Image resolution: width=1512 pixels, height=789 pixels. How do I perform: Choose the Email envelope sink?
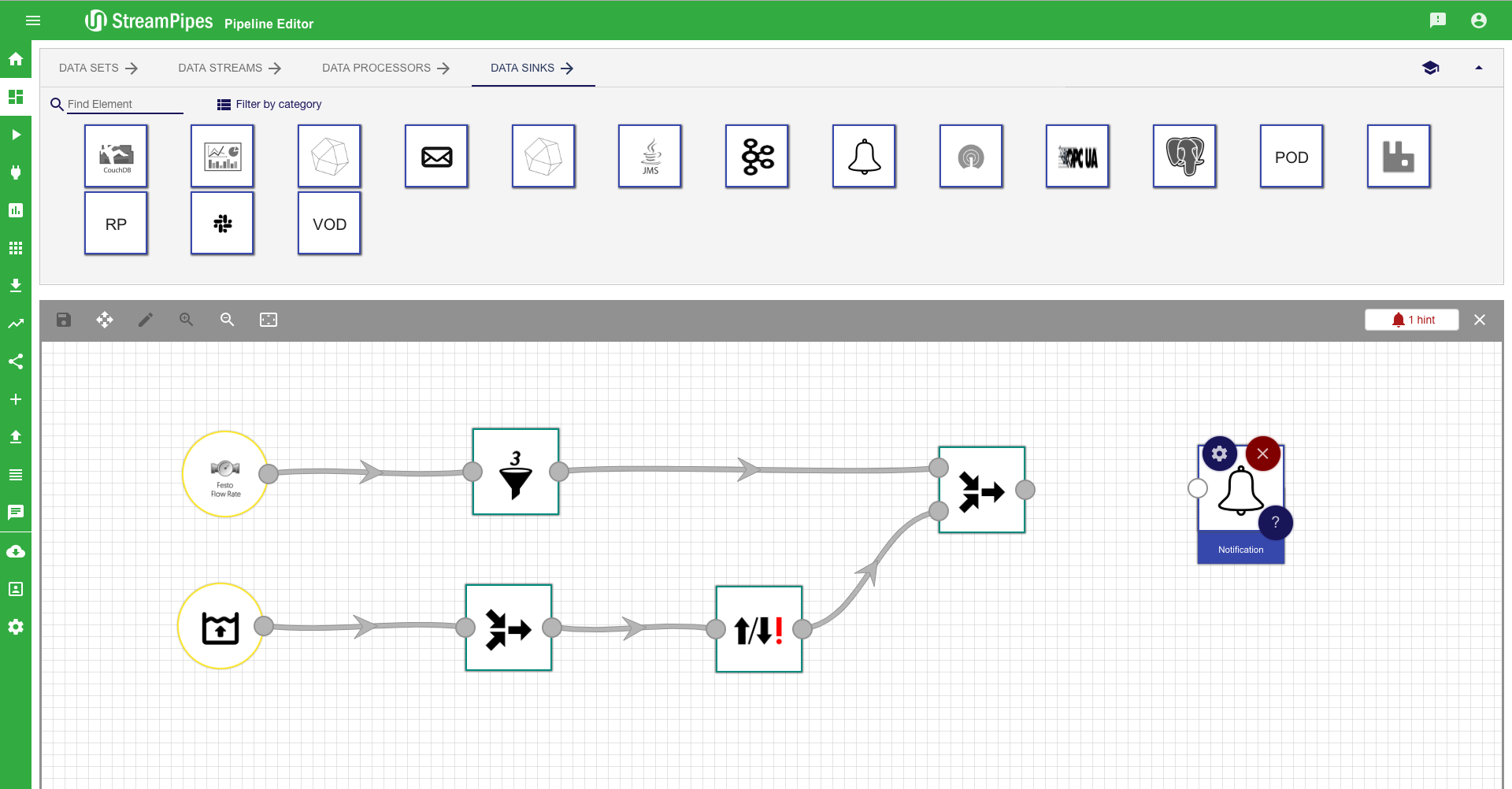tap(436, 156)
